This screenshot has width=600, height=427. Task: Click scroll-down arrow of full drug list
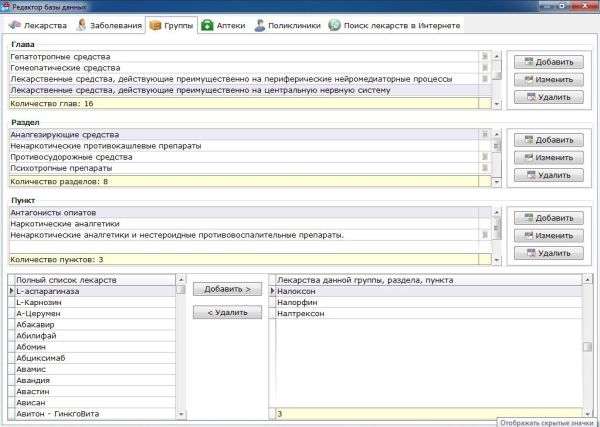pyautogui.click(x=181, y=414)
